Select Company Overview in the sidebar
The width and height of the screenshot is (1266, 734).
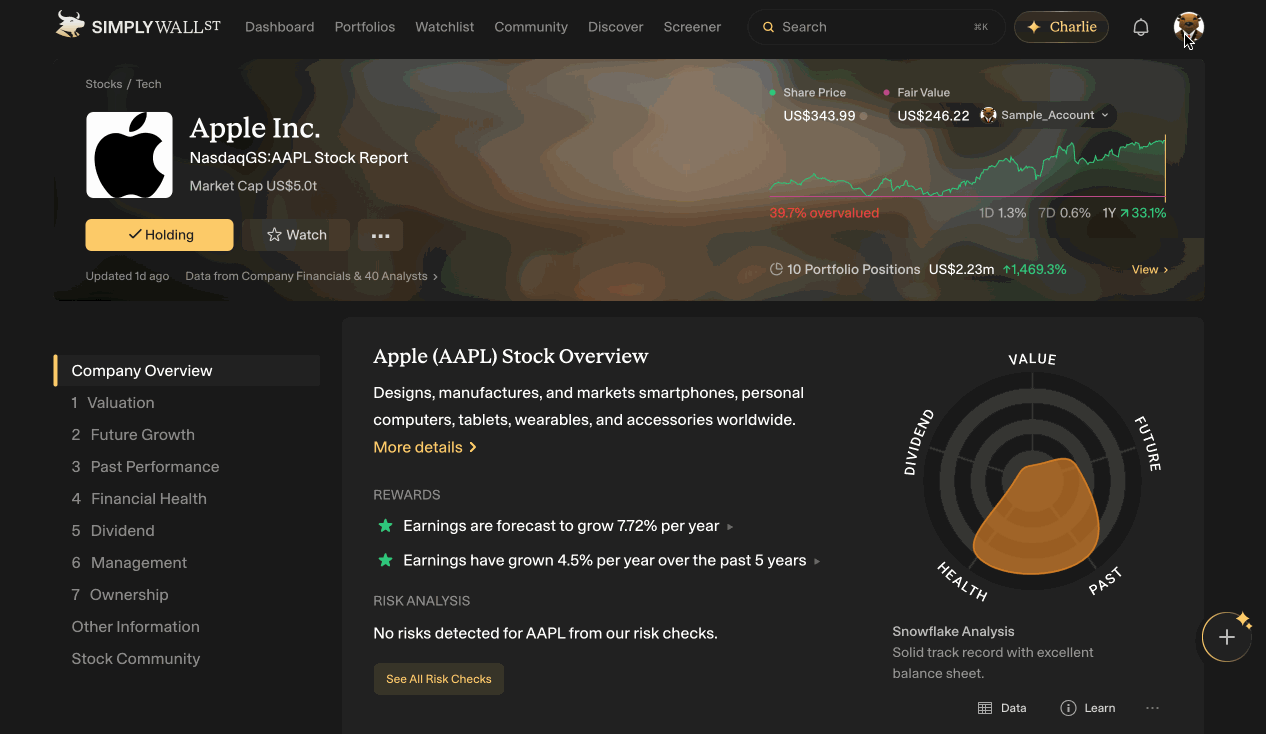187,371
